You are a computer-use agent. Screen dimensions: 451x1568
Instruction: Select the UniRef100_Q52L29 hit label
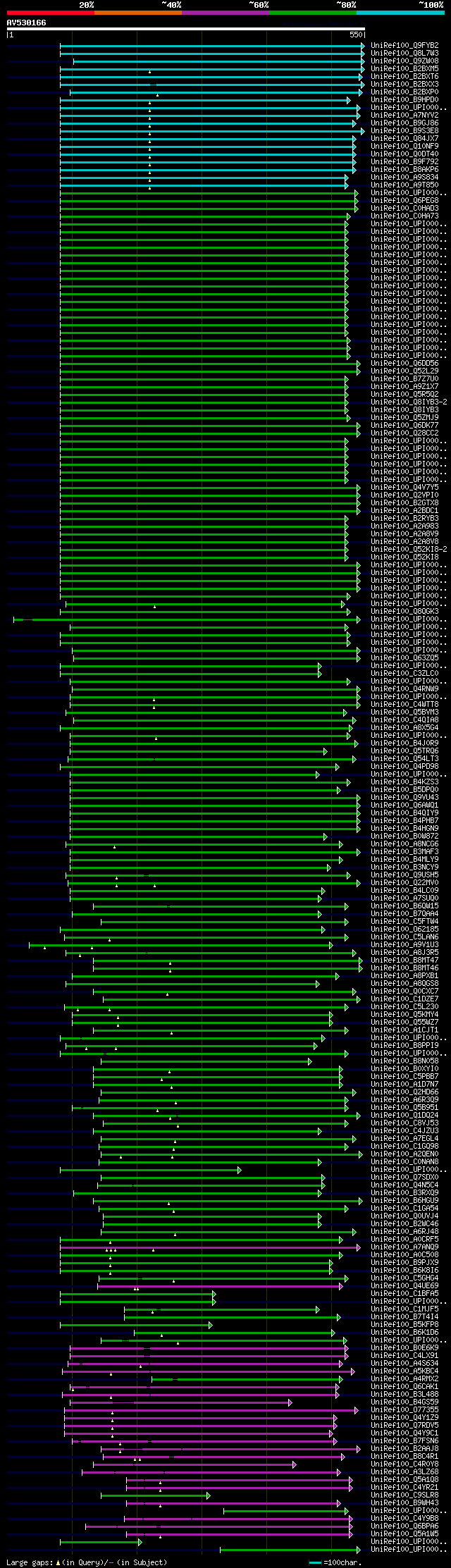point(404,371)
